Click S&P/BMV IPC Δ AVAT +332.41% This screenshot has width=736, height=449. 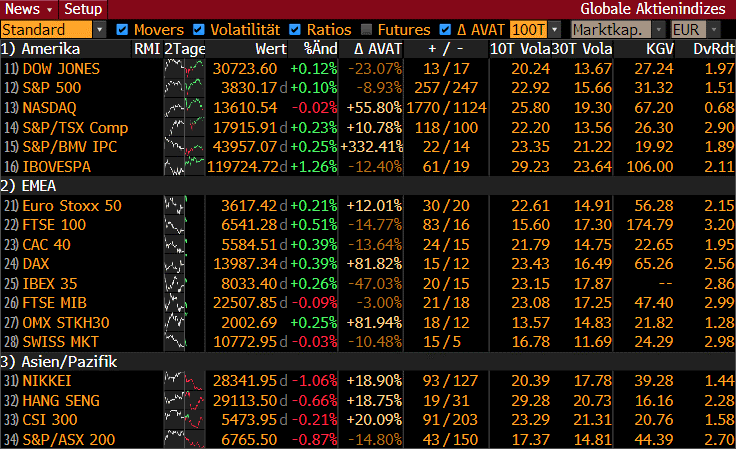point(372,146)
